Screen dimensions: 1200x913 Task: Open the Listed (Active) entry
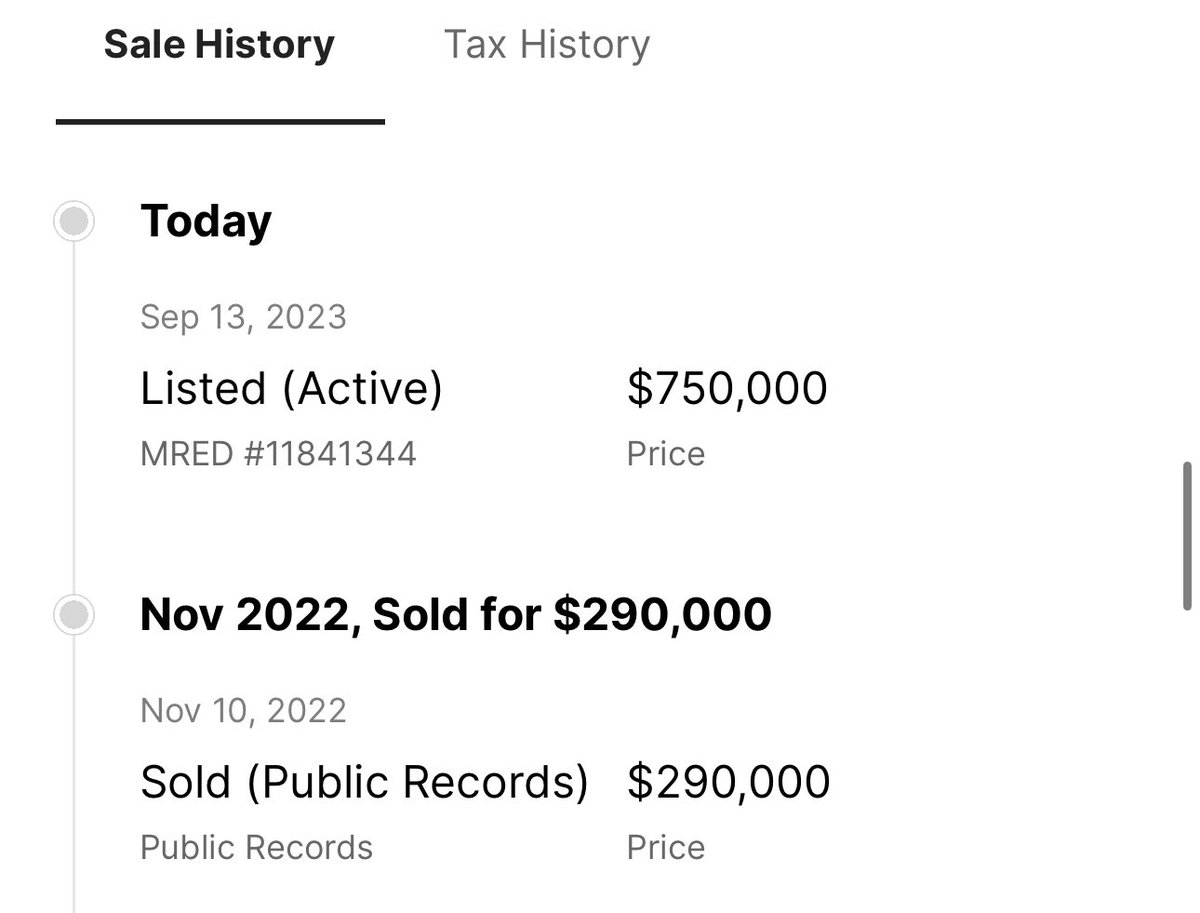[291, 388]
